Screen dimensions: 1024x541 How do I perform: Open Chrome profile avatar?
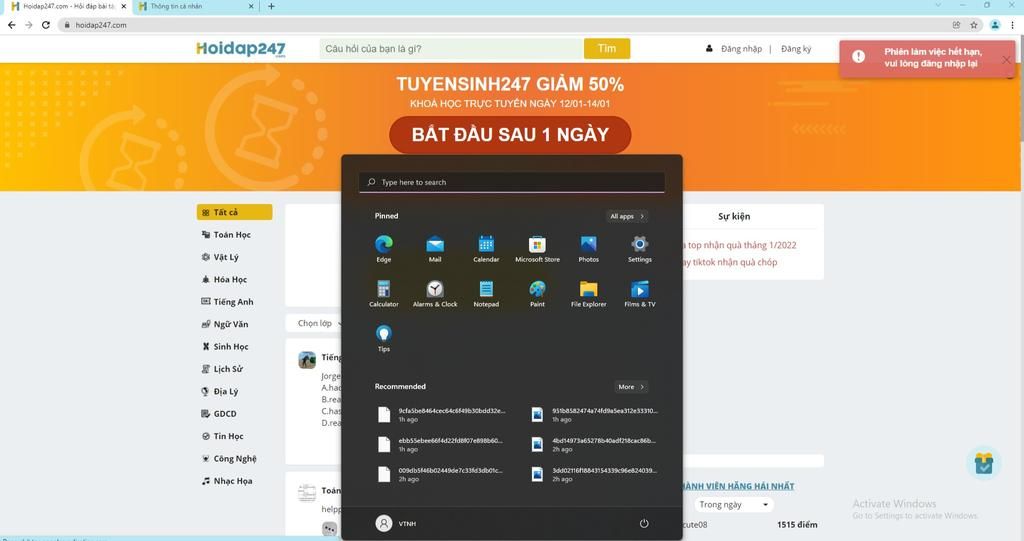[995, 25]
